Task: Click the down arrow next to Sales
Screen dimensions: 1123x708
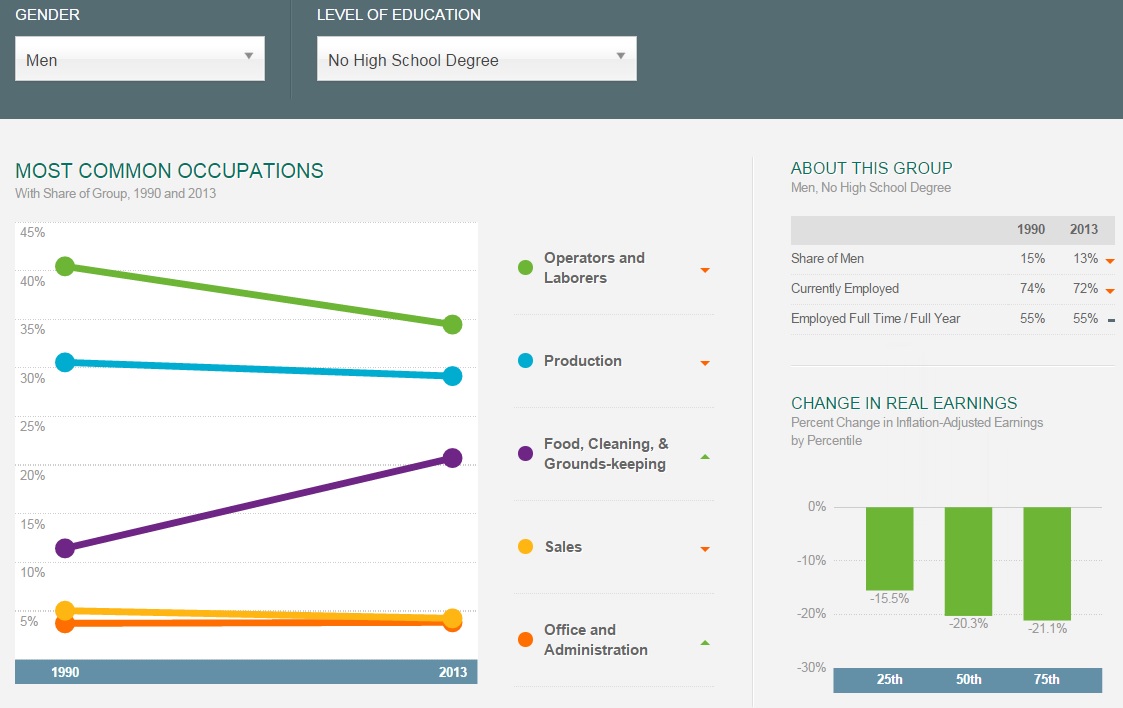Action: pos(705,549)
